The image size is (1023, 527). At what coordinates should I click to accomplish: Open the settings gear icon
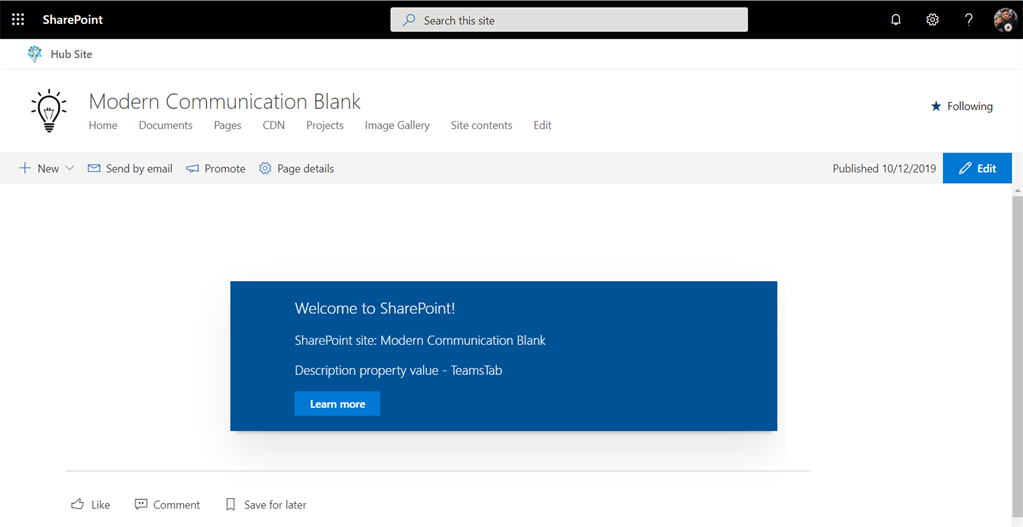(932, 20)
